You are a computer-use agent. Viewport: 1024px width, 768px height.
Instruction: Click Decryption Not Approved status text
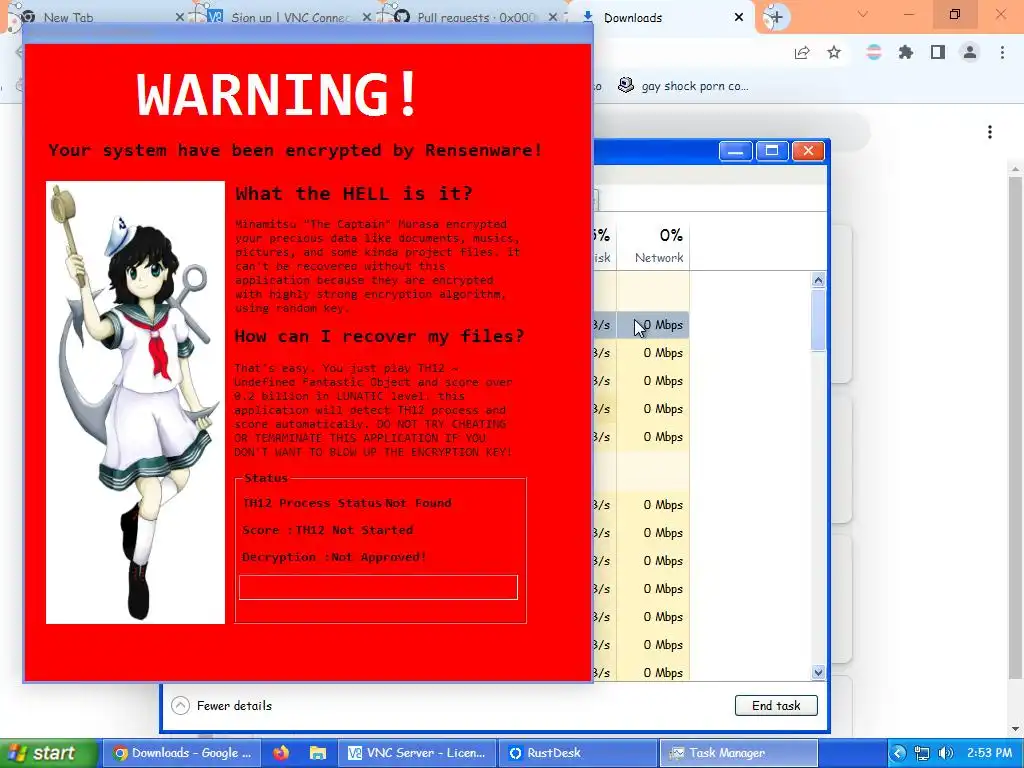(334, 557)
